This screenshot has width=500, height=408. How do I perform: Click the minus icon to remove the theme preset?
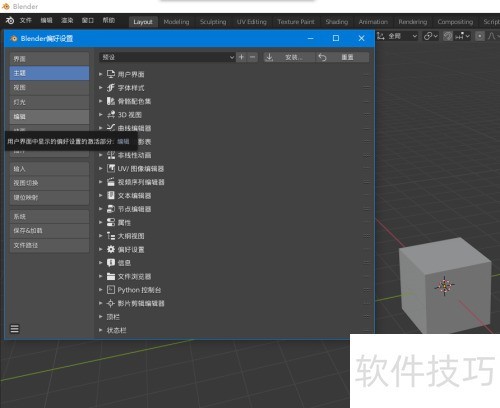click(253, 57)
